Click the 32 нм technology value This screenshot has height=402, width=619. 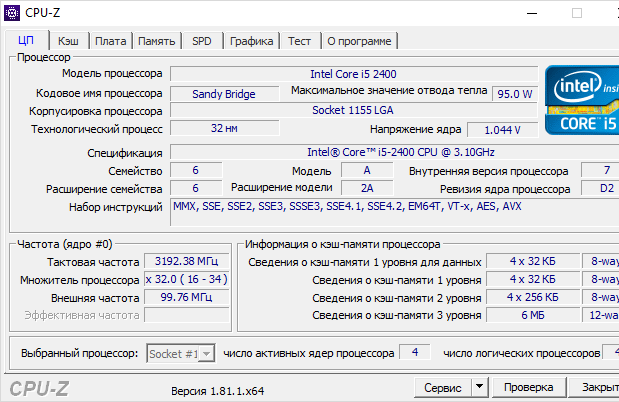point(224,128)
